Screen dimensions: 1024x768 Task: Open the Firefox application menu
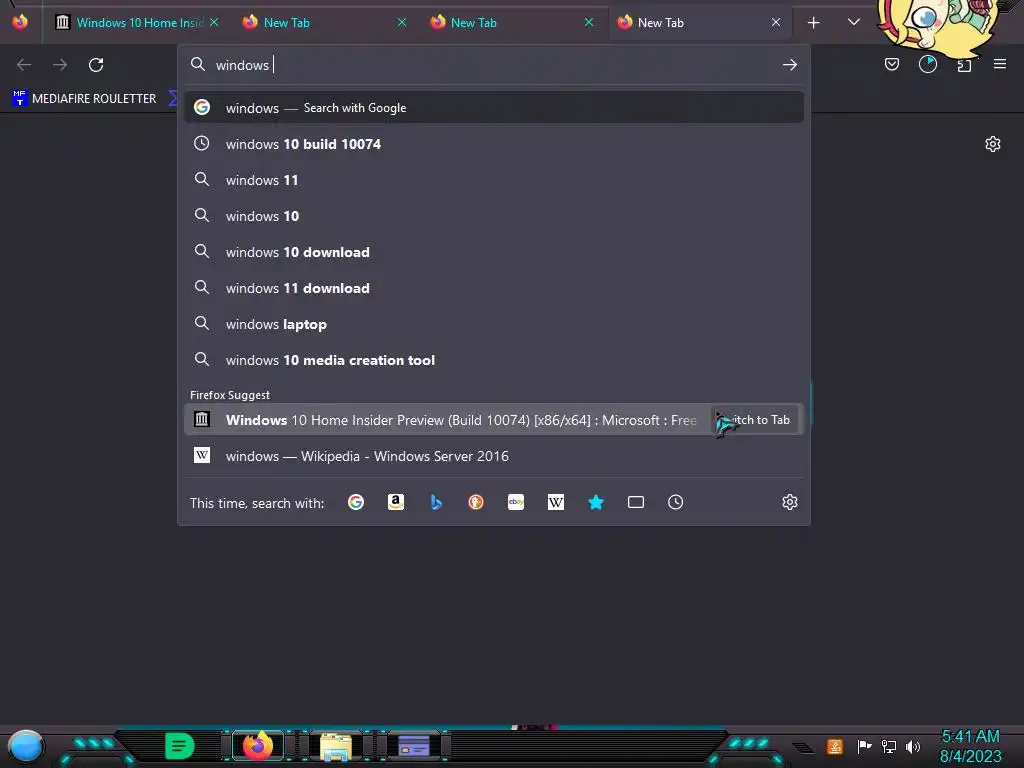tap(1000, 64)
